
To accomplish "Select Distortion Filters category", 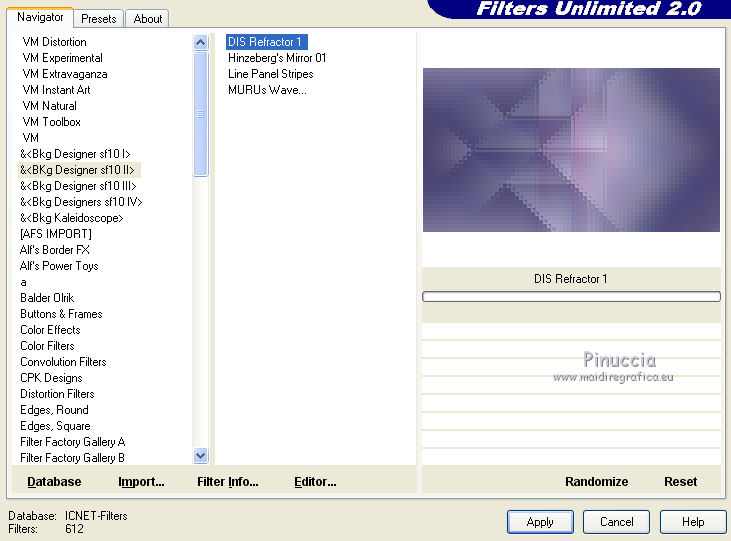I will click(57, 394).
